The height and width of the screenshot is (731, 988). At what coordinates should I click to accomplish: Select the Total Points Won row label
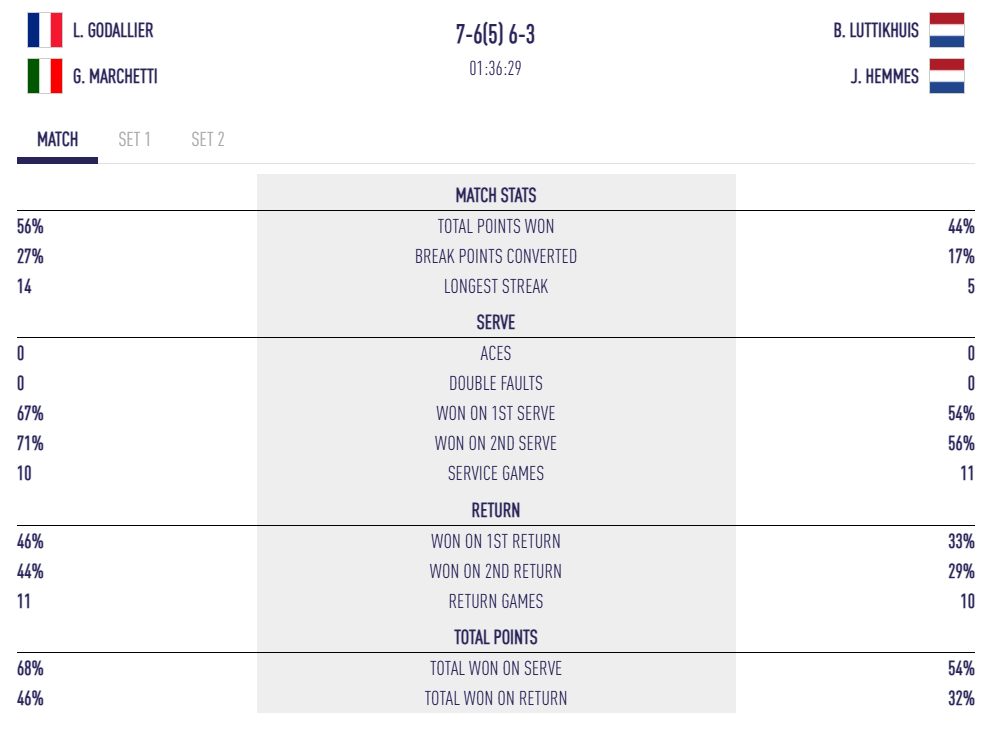pyautogui.click(x=496, y=226)
